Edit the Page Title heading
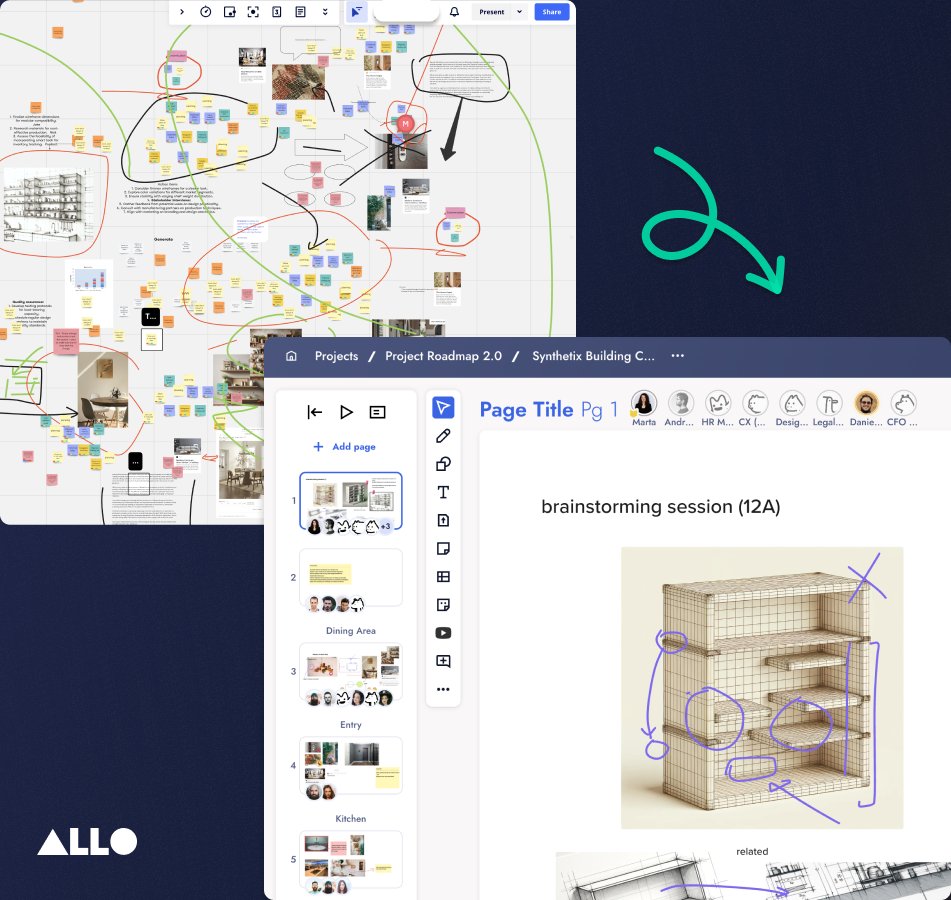Viewport: 951px width, 900px height. click(x=526, y=410)
